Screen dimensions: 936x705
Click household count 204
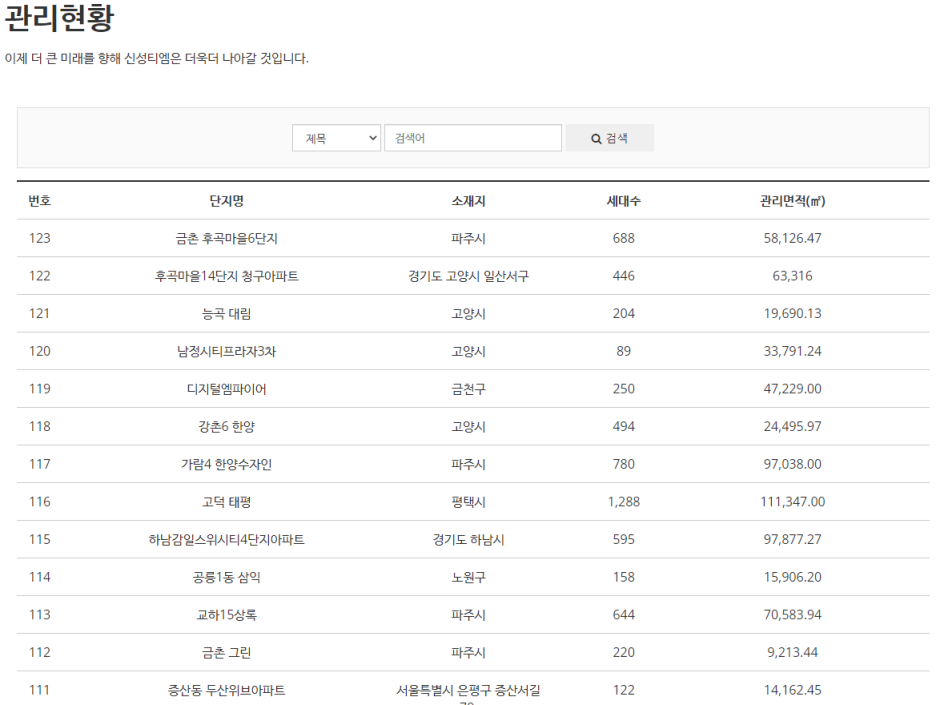(623, 313)
